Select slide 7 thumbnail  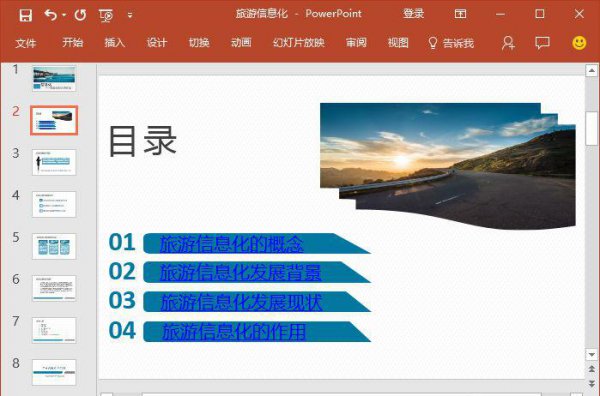point(54,330)
